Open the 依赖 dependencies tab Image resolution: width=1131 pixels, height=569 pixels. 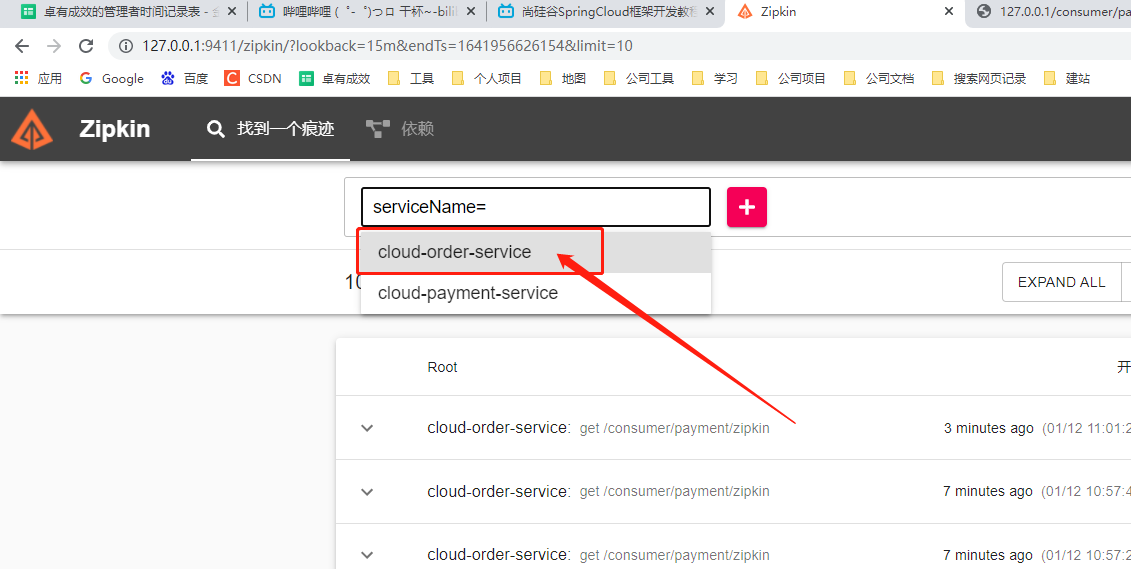(x=400, y=129)
